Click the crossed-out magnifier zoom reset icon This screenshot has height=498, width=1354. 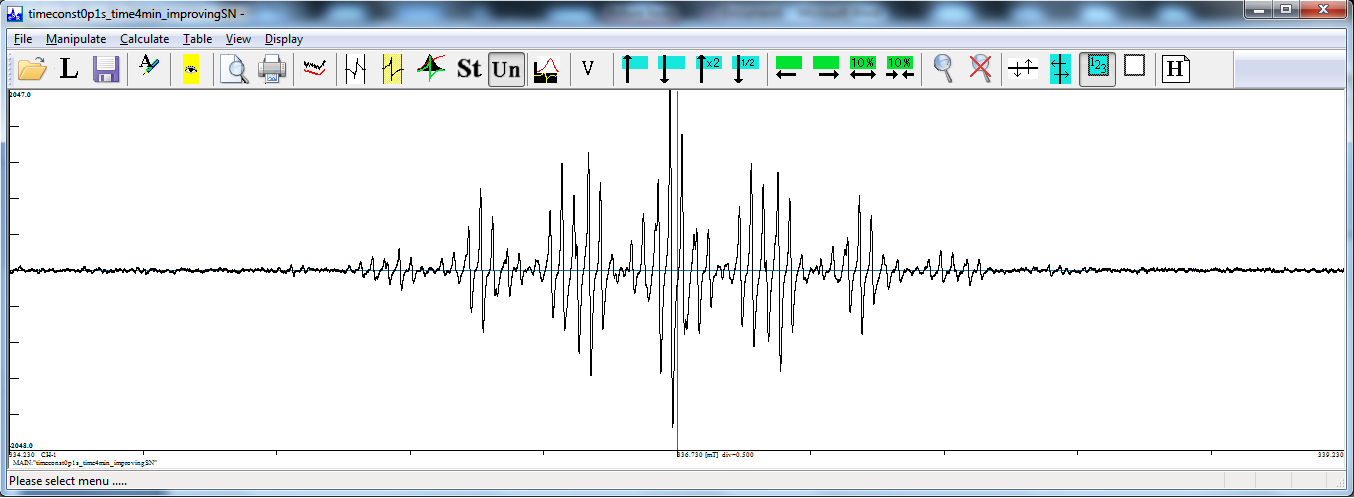(981, 69)
